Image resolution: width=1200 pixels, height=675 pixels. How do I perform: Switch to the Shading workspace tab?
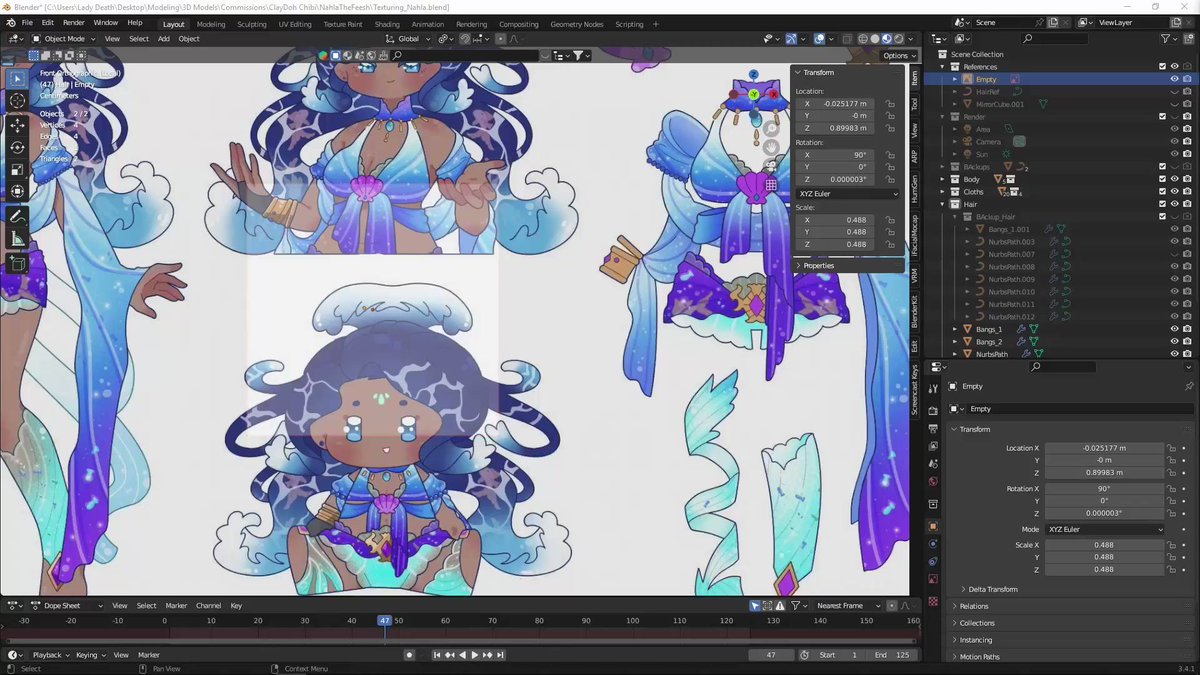click(388, 24)
